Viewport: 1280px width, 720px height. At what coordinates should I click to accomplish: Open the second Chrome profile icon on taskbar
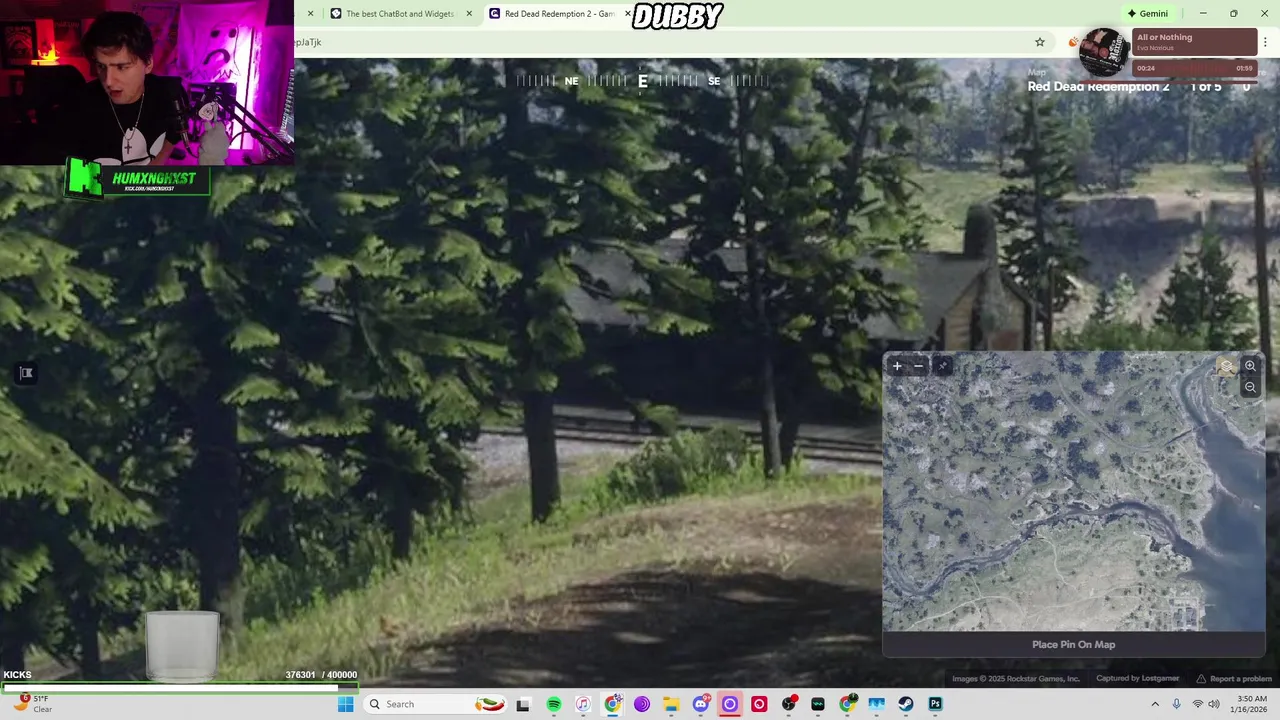click(847, 704)
